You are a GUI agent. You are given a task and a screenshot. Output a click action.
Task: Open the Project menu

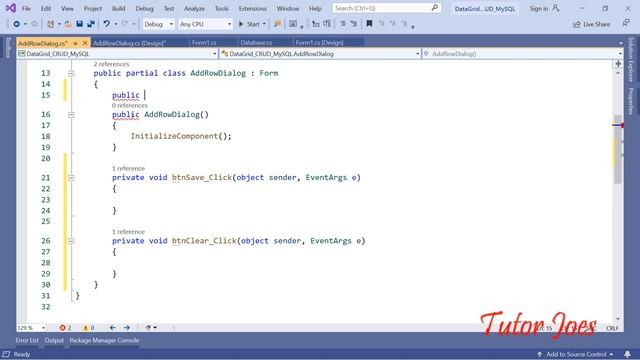click(x=93, y=8)
